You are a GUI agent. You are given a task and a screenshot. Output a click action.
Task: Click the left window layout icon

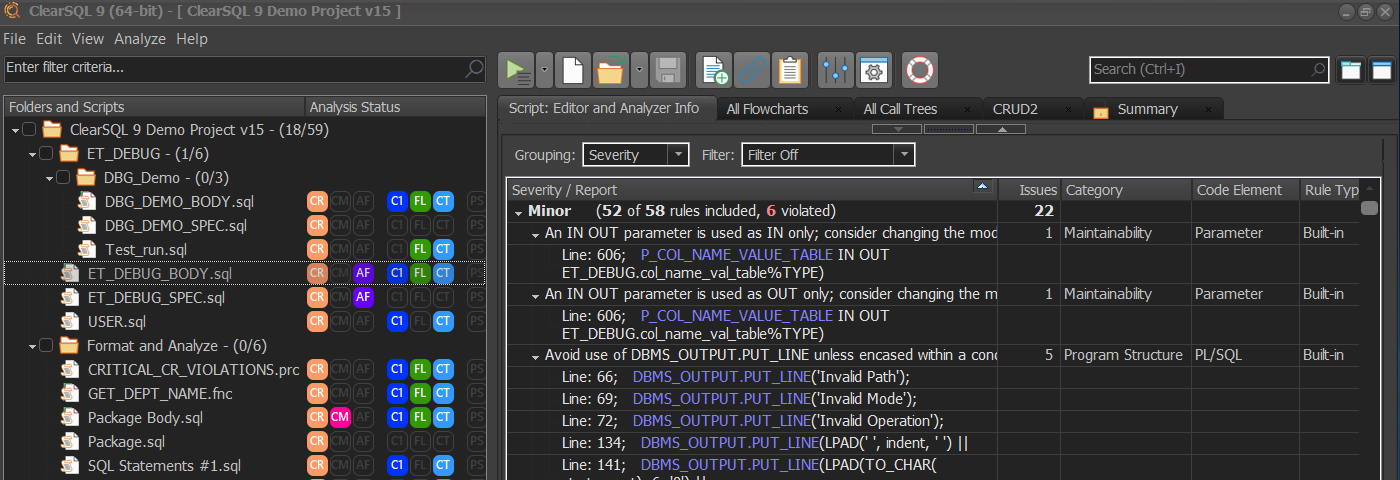point(1351,69)
